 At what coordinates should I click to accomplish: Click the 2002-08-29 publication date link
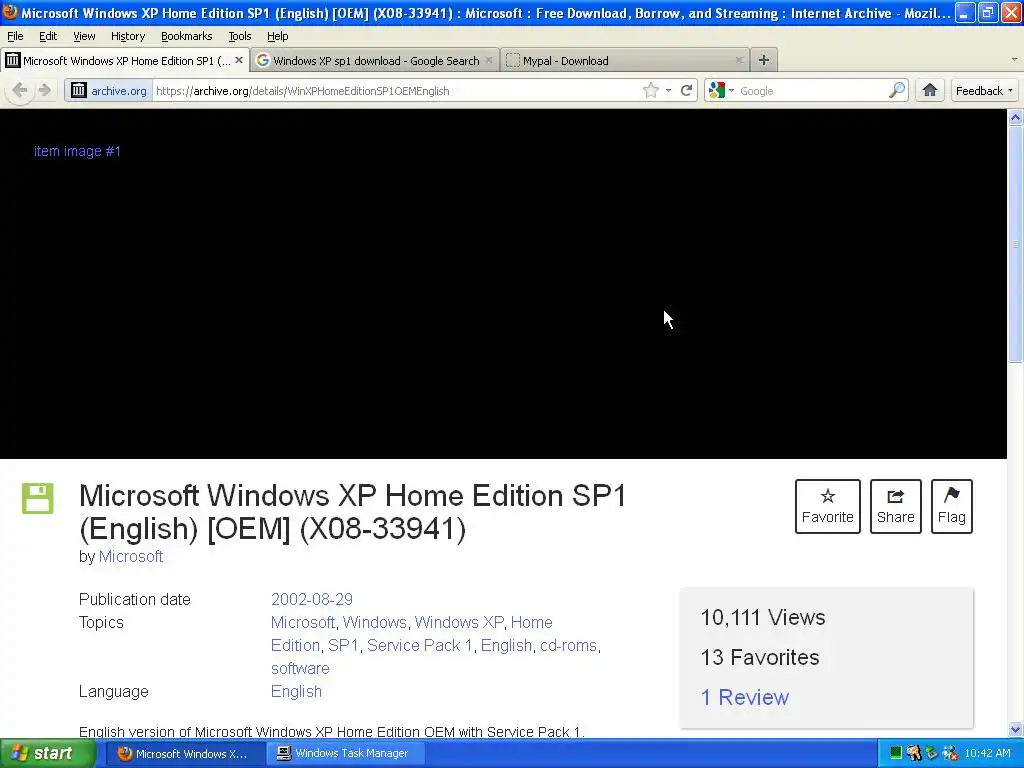312,599
